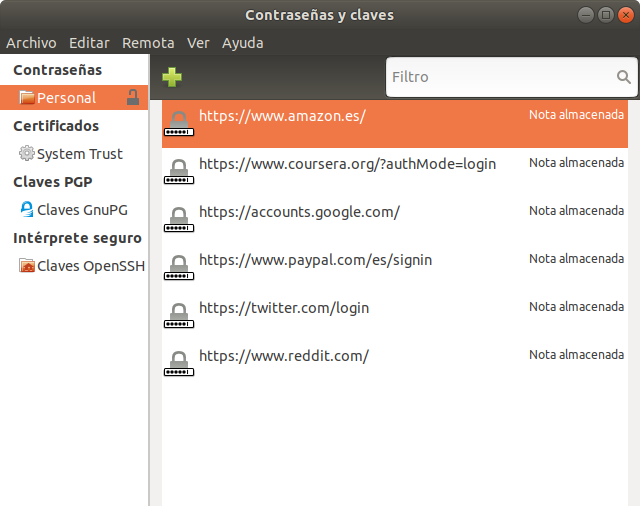
Task: Click the Claves OpenSSH folder icon
Action: [27, 266]
